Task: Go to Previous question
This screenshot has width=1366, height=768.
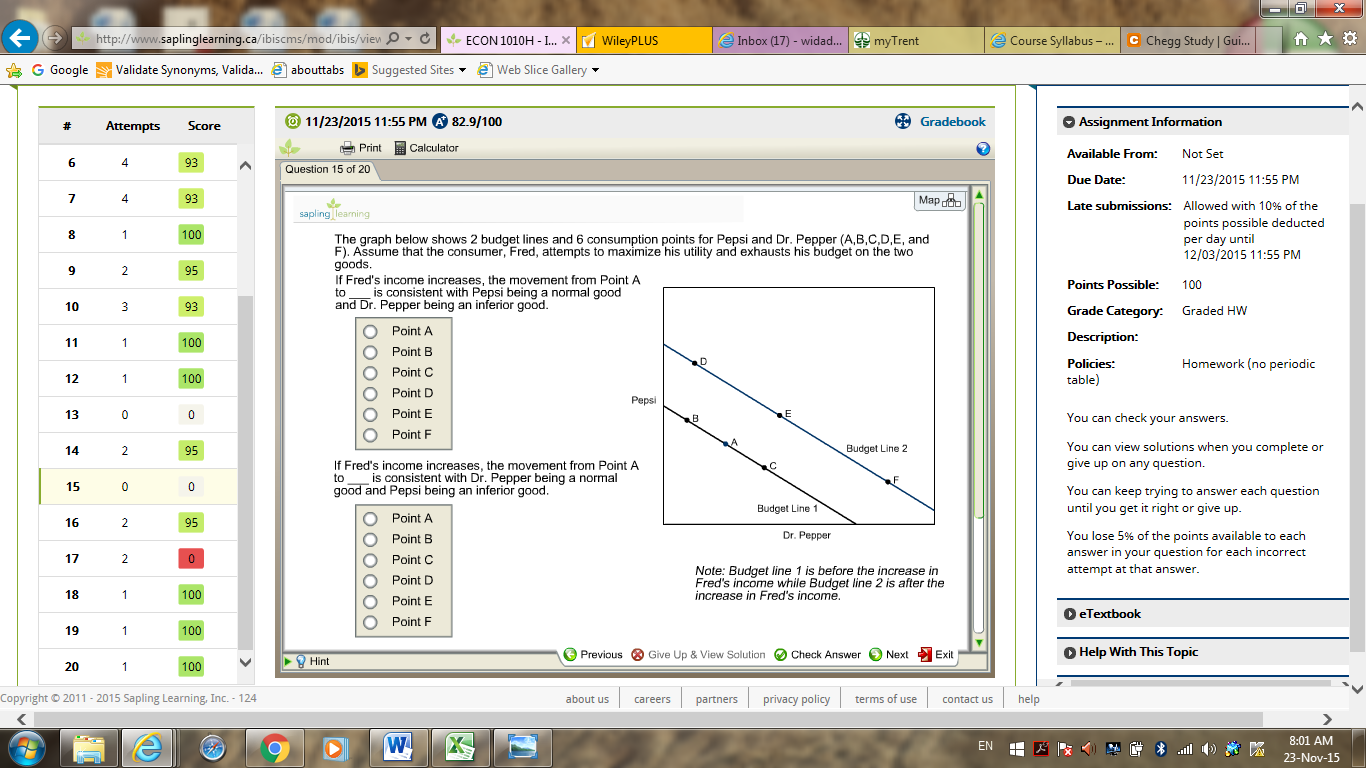Action: 593,655
